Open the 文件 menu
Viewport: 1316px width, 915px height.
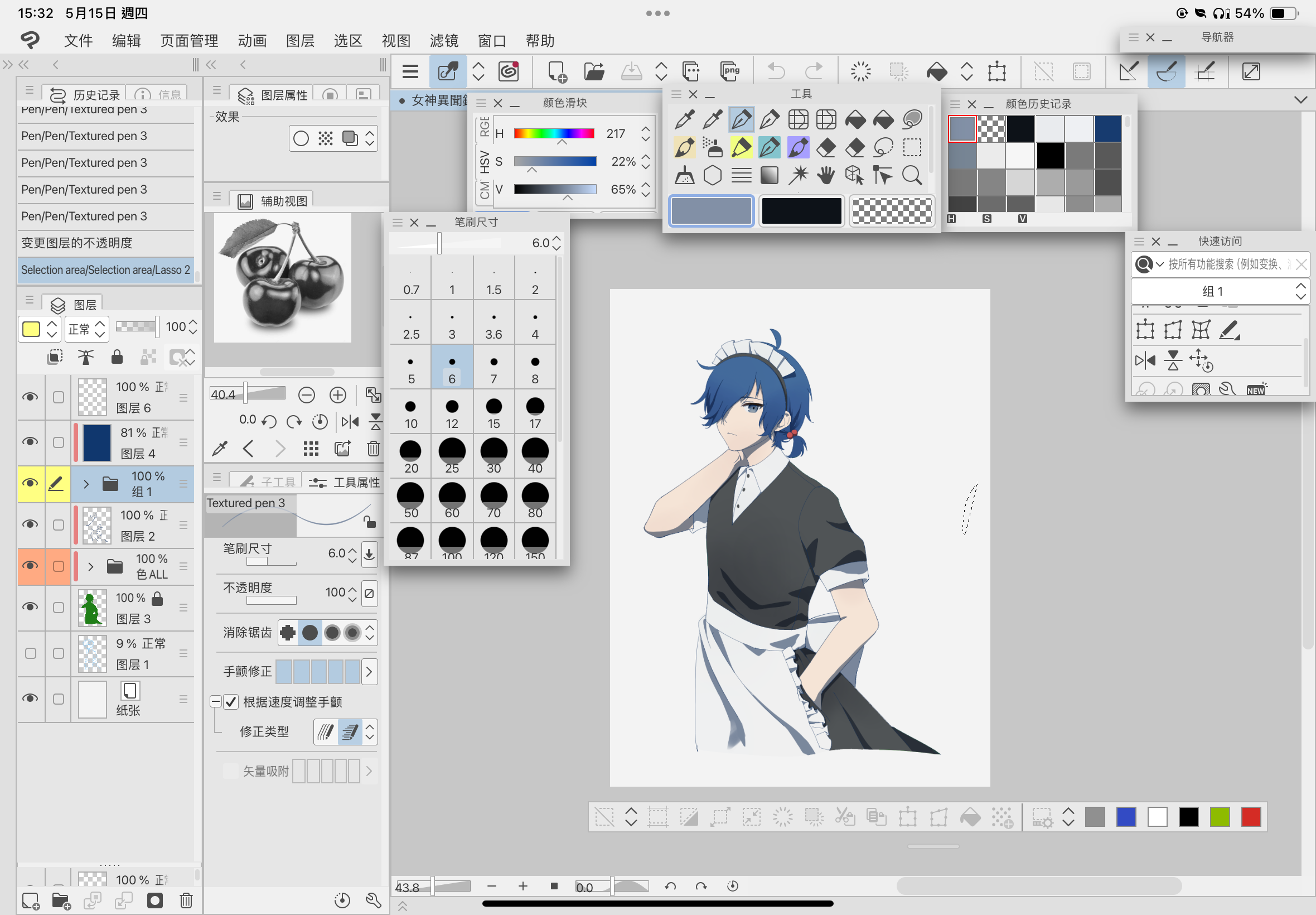pyautogui.click(x=78, y=40)
